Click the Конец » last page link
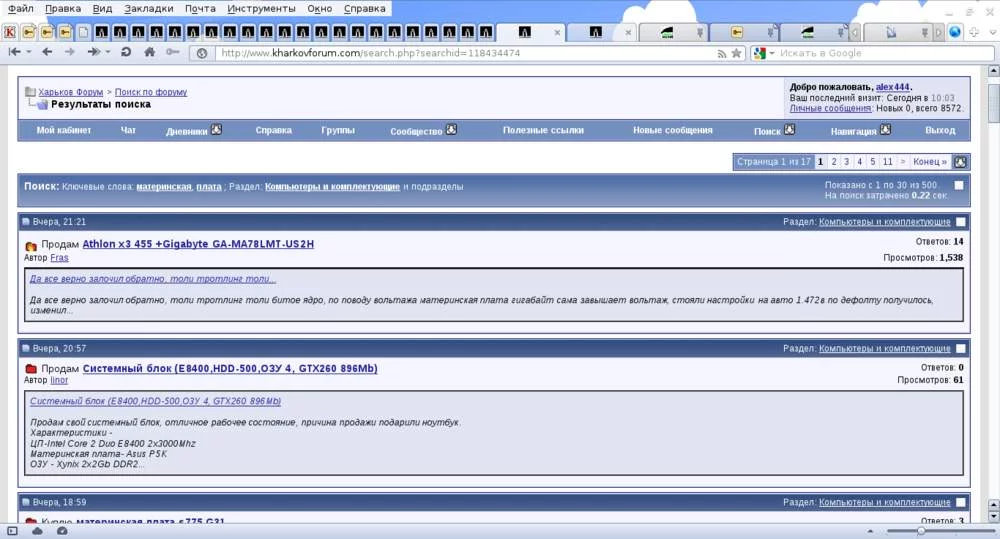This screenshot has height=539, width=1000. pos(929,161)
